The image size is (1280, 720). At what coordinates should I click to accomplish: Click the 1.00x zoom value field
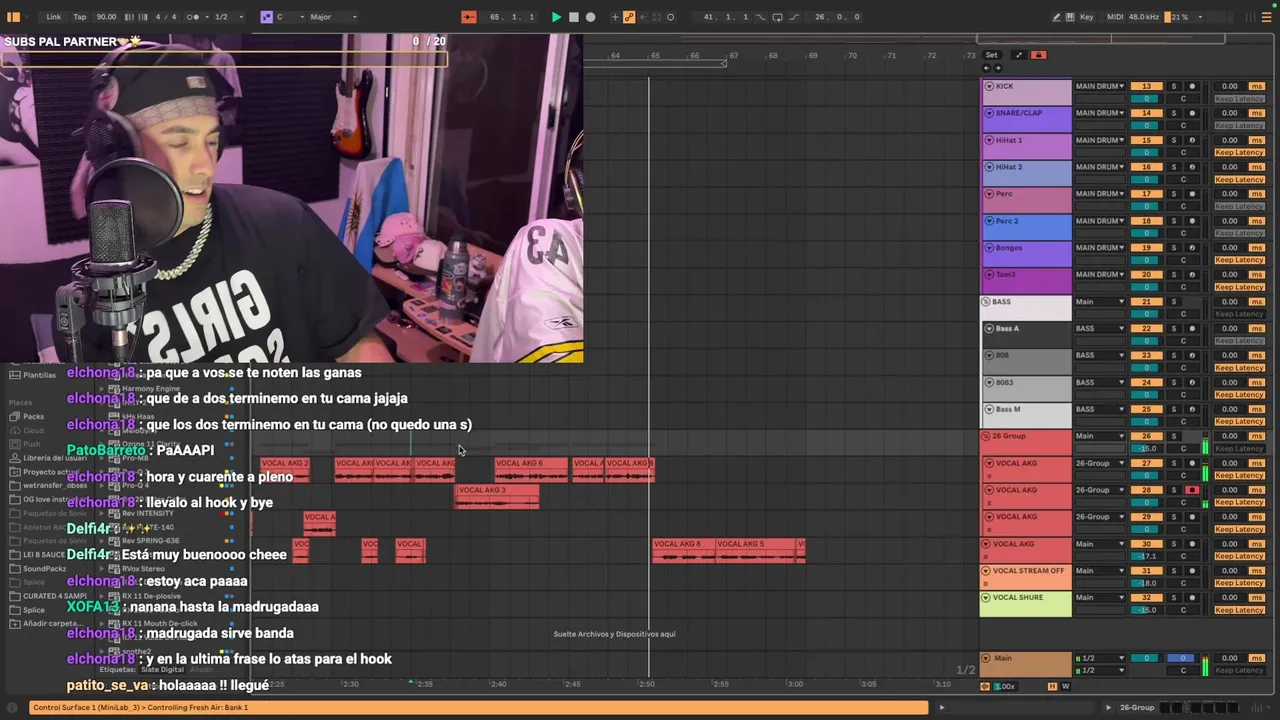(1005, 686)
